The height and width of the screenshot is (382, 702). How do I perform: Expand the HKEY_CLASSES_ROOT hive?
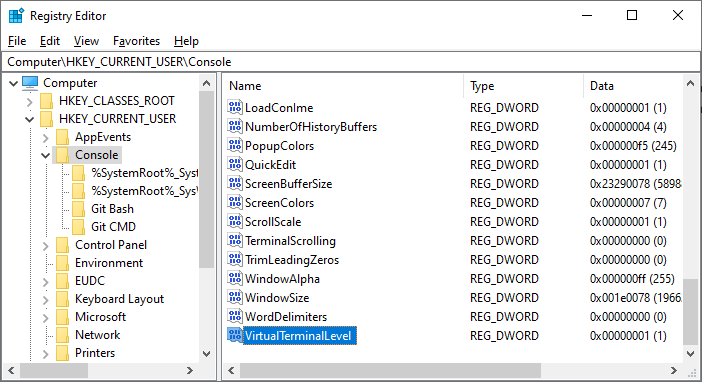[x=30, y=102]
